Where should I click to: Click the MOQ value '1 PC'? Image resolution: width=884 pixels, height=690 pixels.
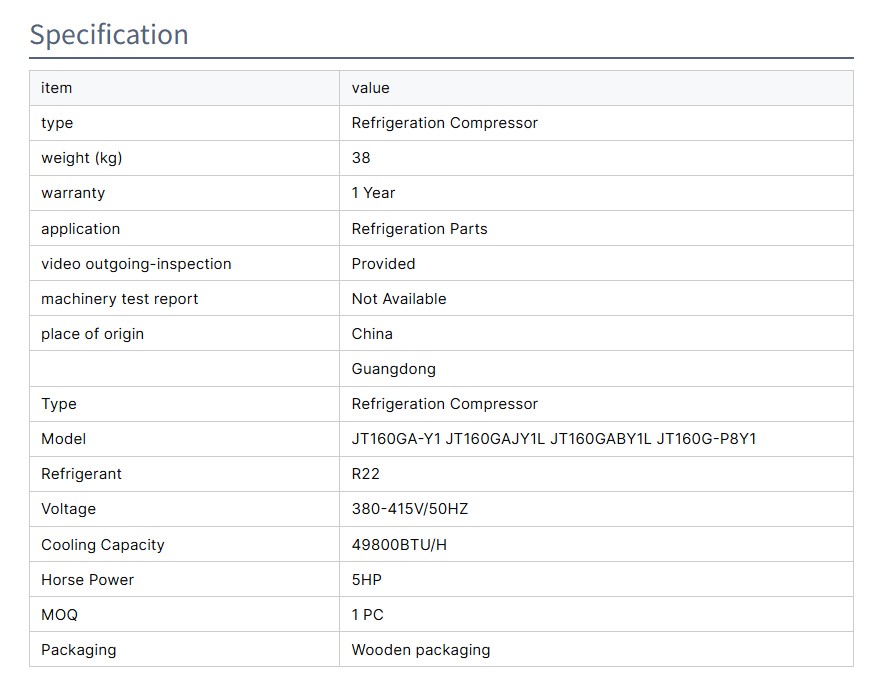tap(367, 615)
